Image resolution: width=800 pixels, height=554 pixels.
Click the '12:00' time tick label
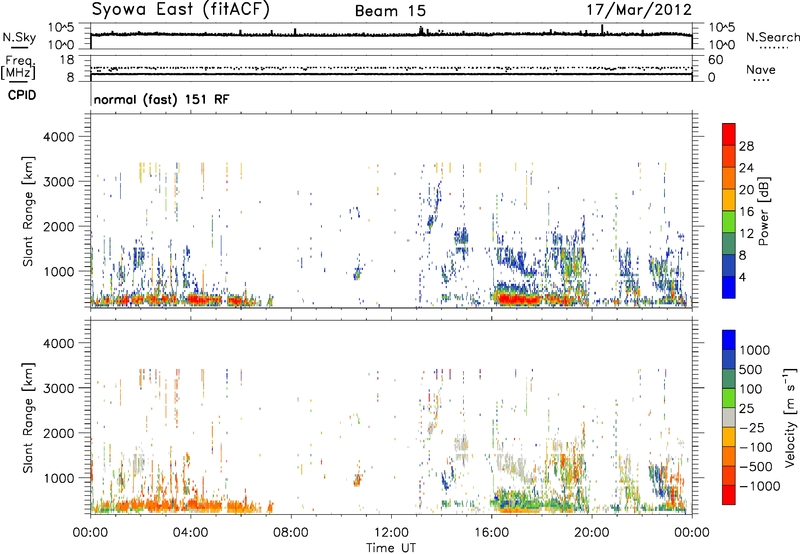[x=391, y=533]
